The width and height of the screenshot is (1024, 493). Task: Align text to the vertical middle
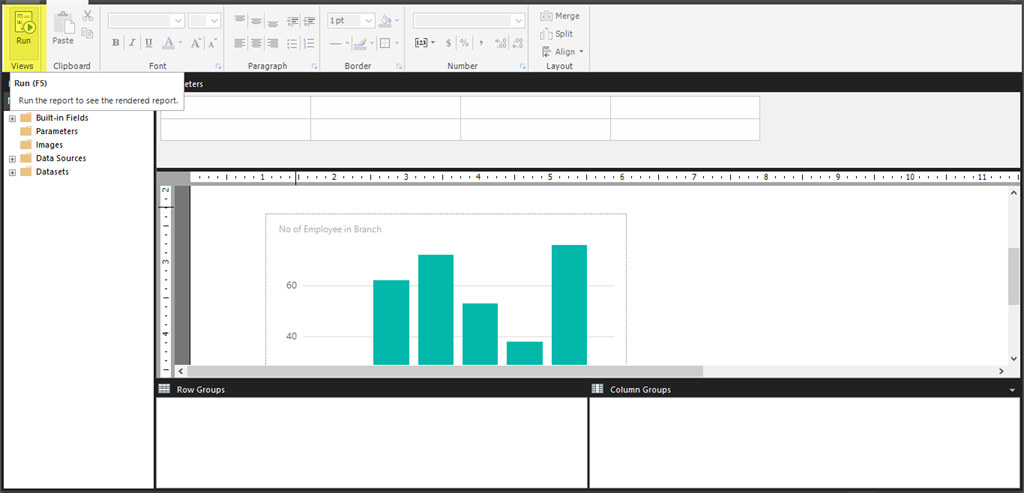tap(257, 21)
